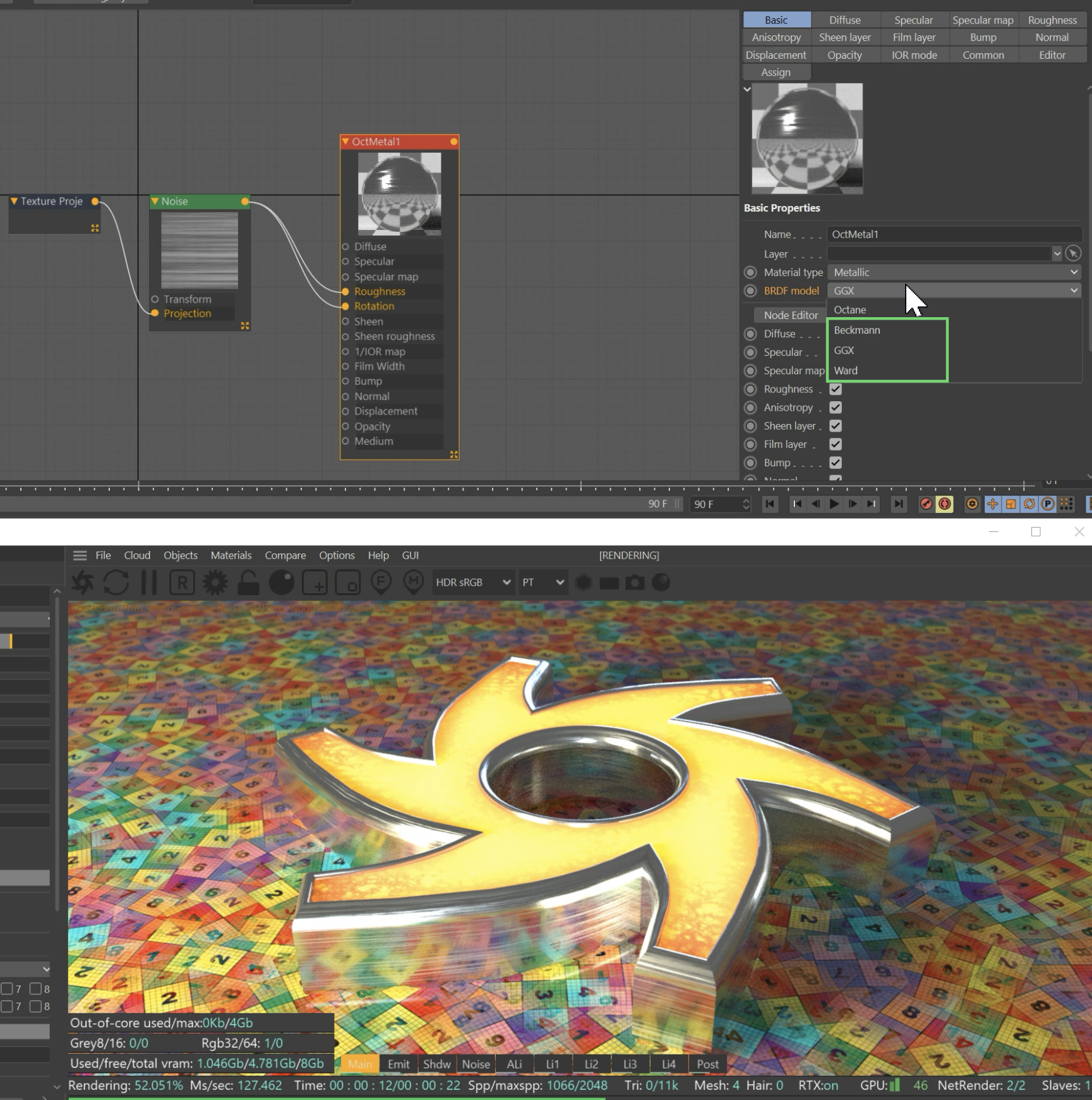Restart the render with the circular arrows icon
Screen dimensions: 1092x1100
coord(116,582)
